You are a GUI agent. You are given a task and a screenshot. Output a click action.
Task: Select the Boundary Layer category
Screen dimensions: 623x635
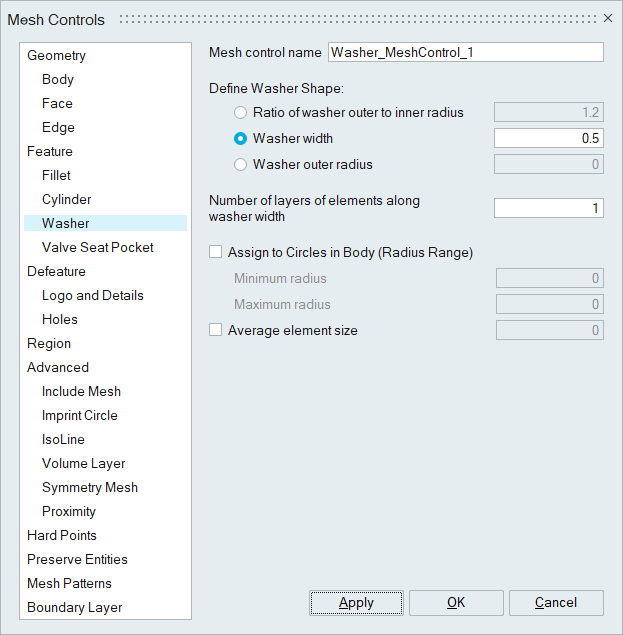[x=74, y=608]
